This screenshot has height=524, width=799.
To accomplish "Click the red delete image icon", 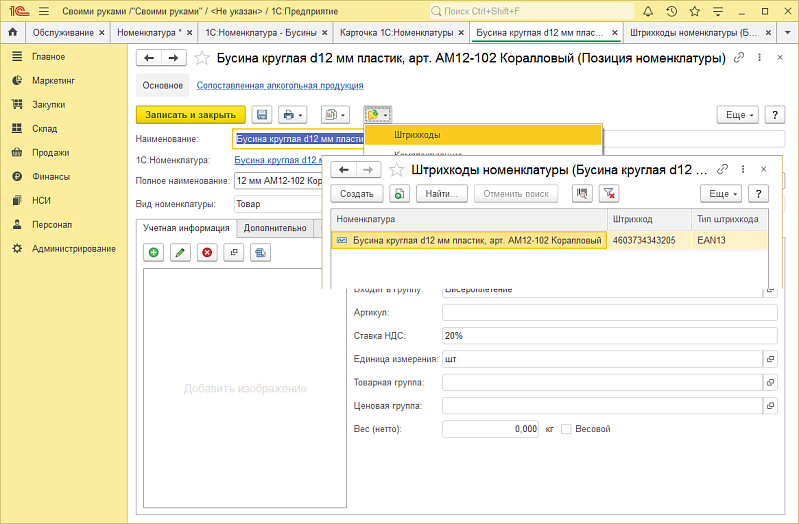I will 207,253.
